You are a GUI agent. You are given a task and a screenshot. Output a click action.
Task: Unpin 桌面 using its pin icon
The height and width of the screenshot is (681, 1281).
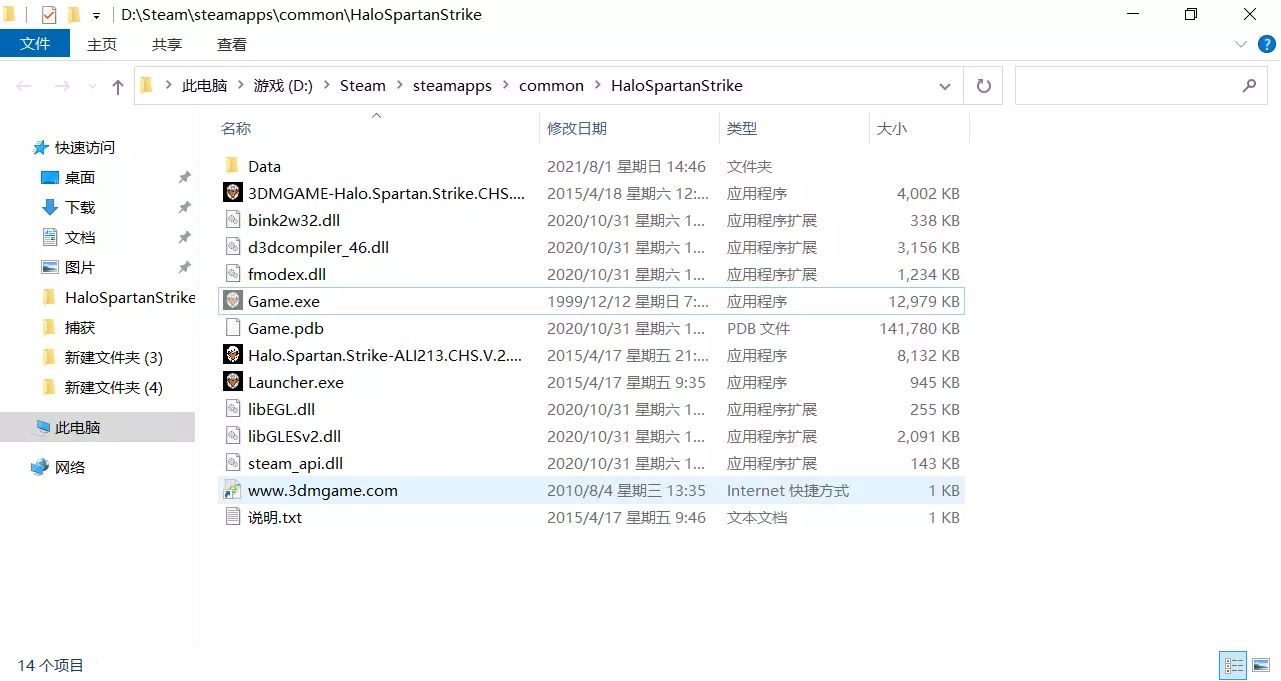point(184,177)
